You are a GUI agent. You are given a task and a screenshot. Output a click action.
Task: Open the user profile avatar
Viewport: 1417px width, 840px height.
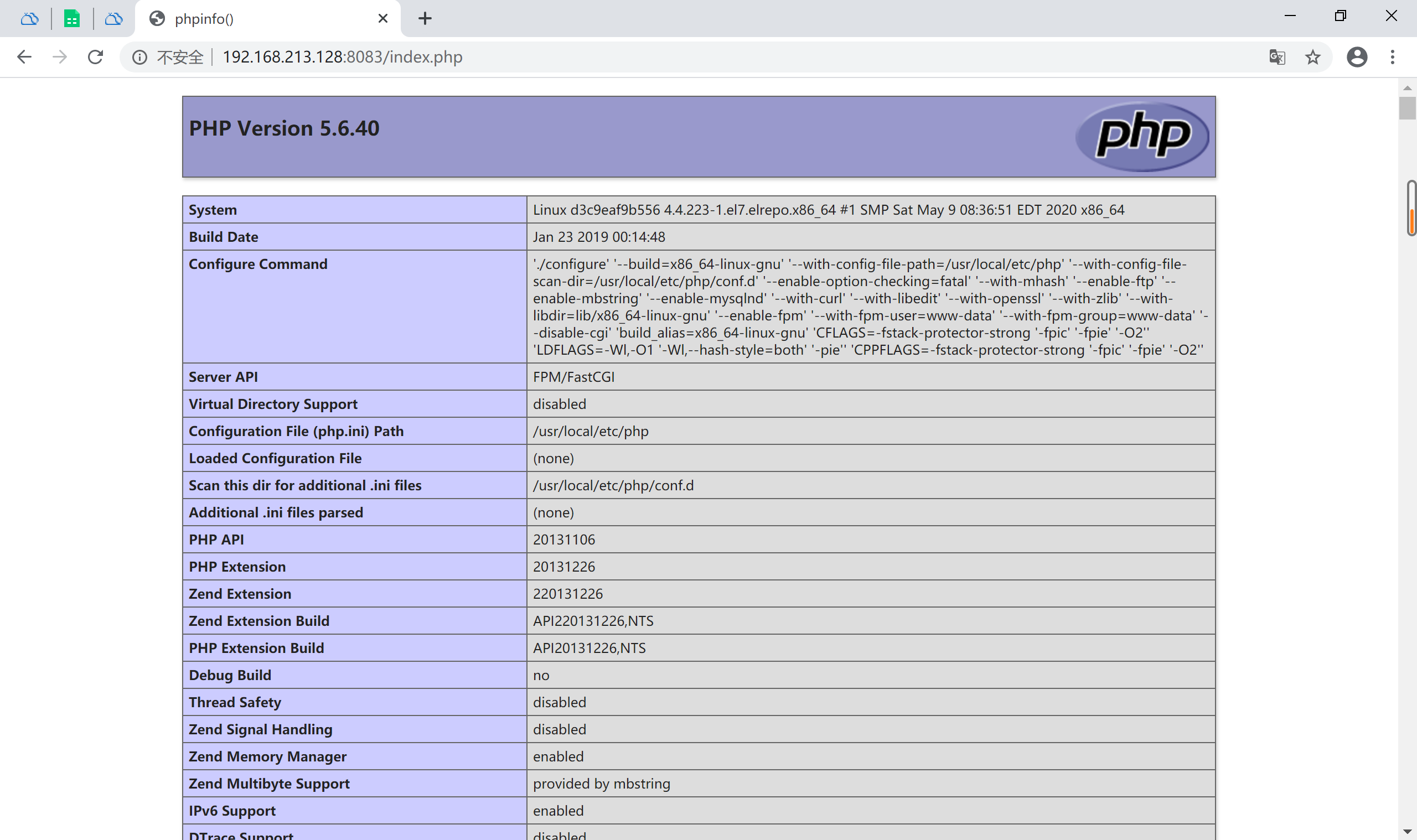[x=1357, y=57]
